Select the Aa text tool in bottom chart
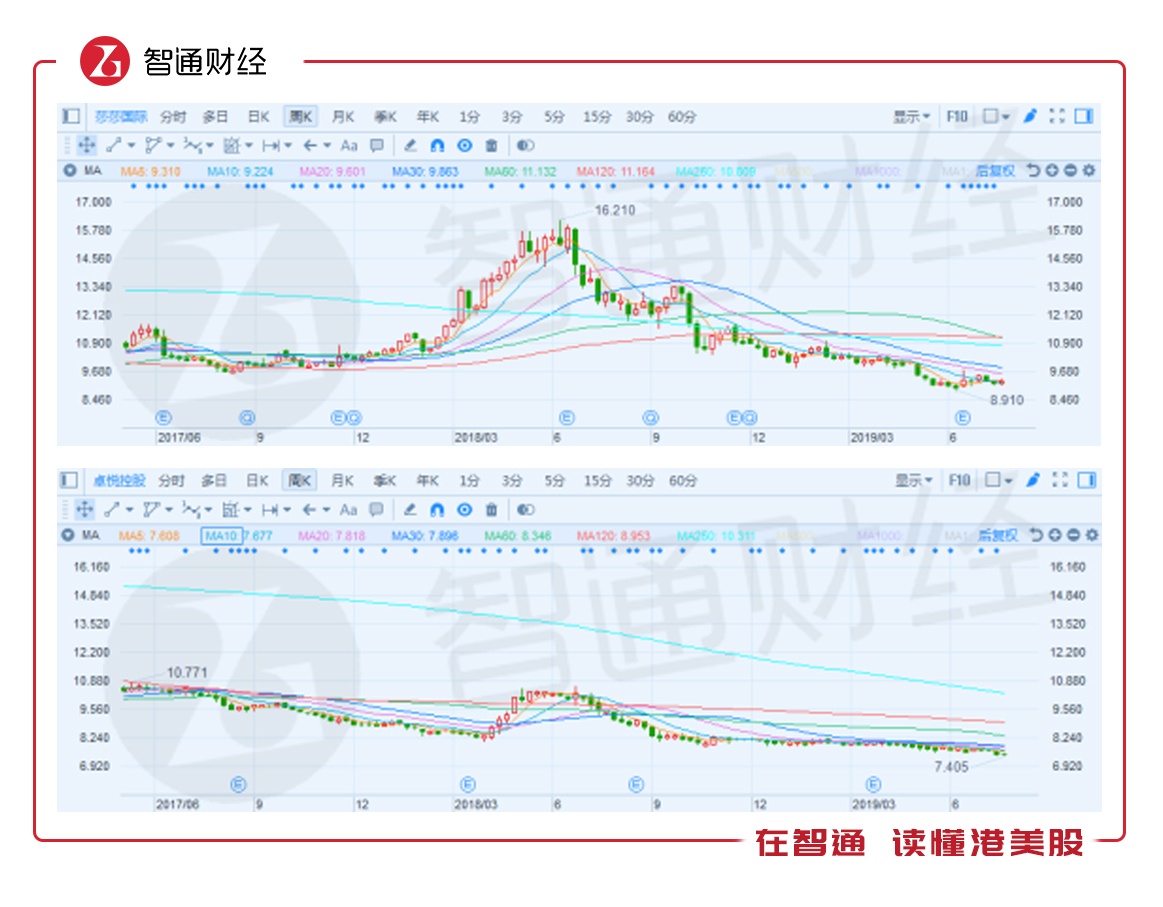Screen dimensions: 1163x907 [348, 509]
